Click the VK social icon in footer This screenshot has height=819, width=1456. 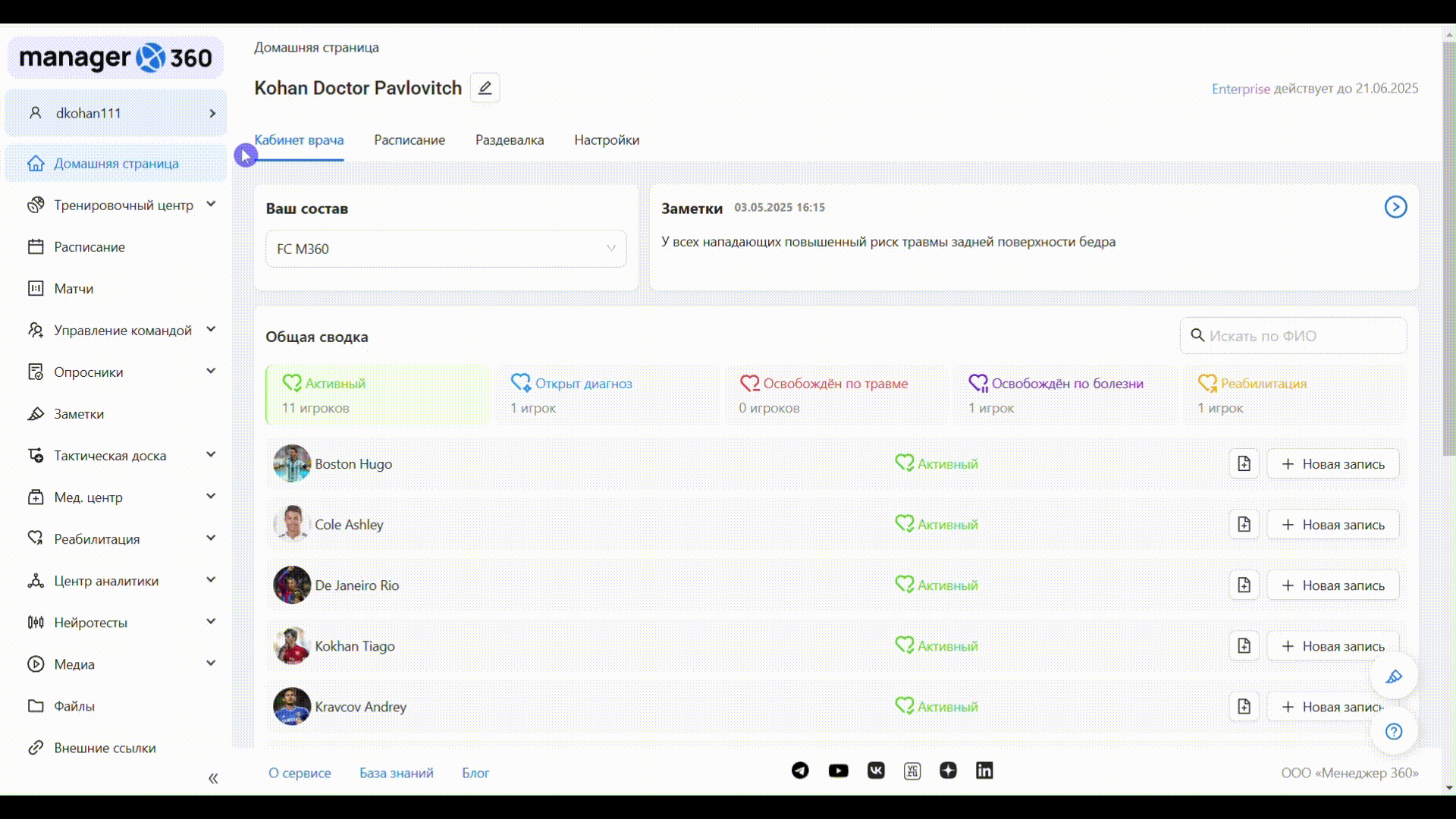click(876, 770)
